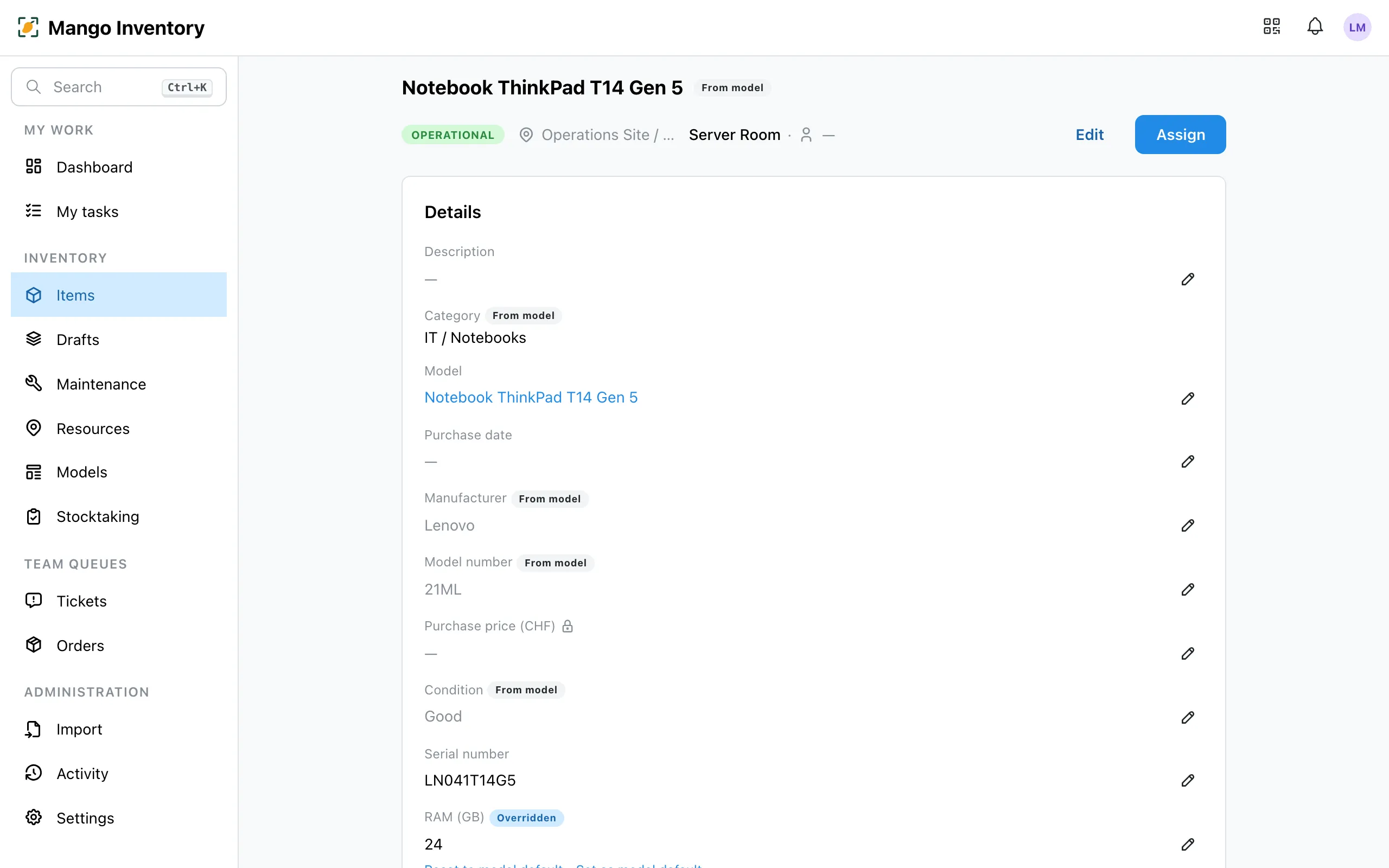Edit the Description field pencil
The width and height of the screenshot is (1389, 868).
point(1188,279)
